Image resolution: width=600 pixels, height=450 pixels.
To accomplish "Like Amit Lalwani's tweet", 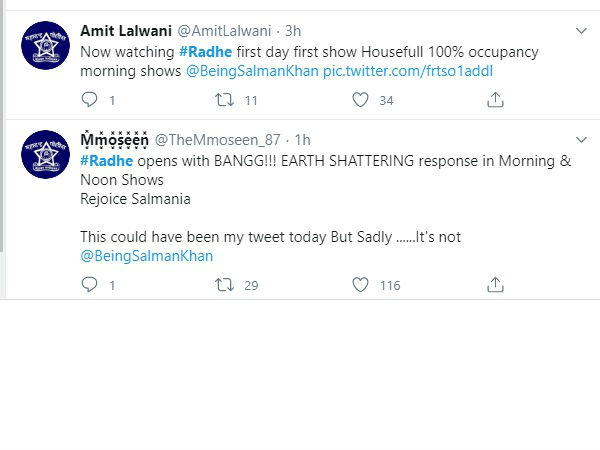I will 360,100.
